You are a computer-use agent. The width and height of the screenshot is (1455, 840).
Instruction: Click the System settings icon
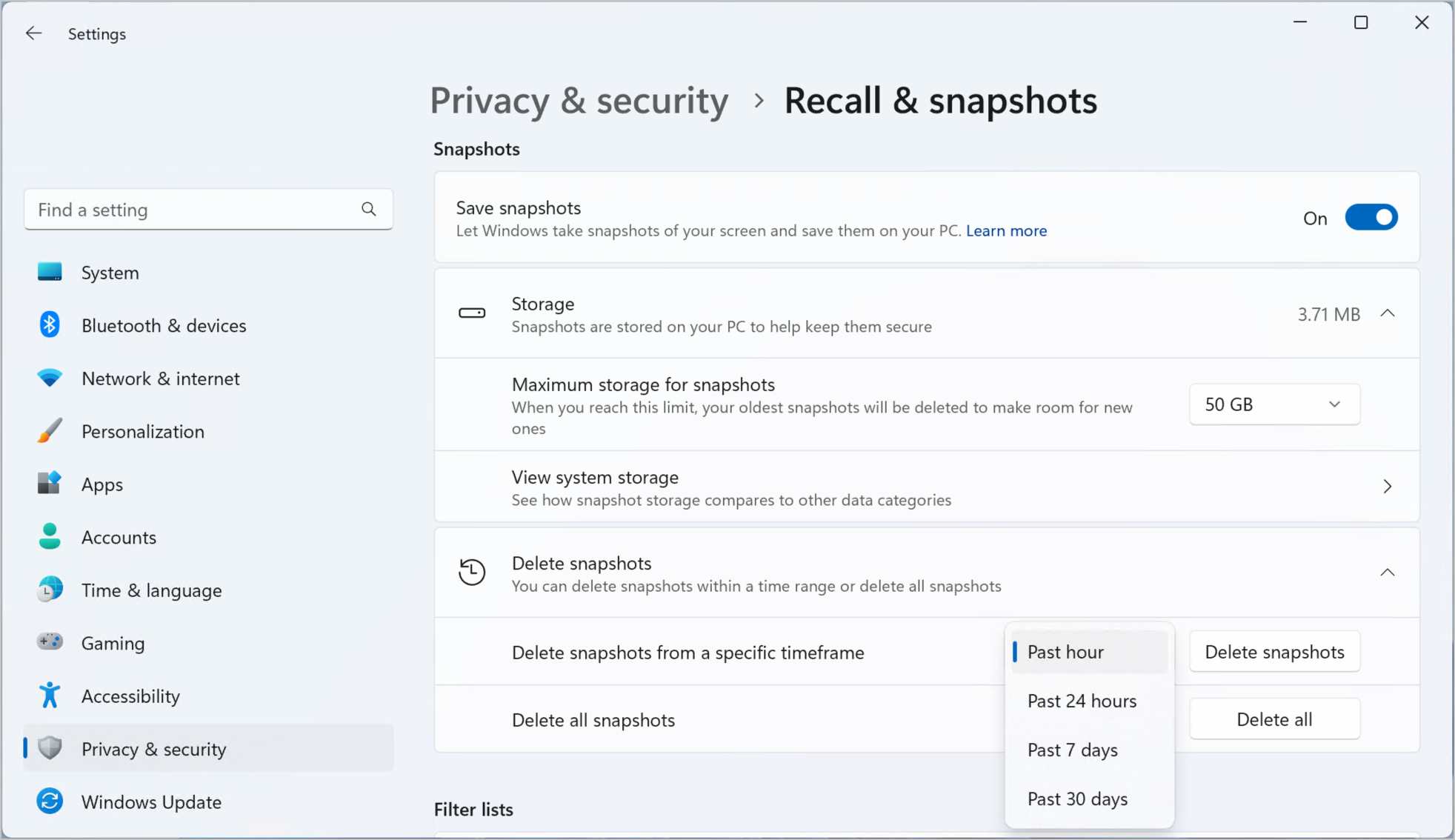[x=50, y=272]
